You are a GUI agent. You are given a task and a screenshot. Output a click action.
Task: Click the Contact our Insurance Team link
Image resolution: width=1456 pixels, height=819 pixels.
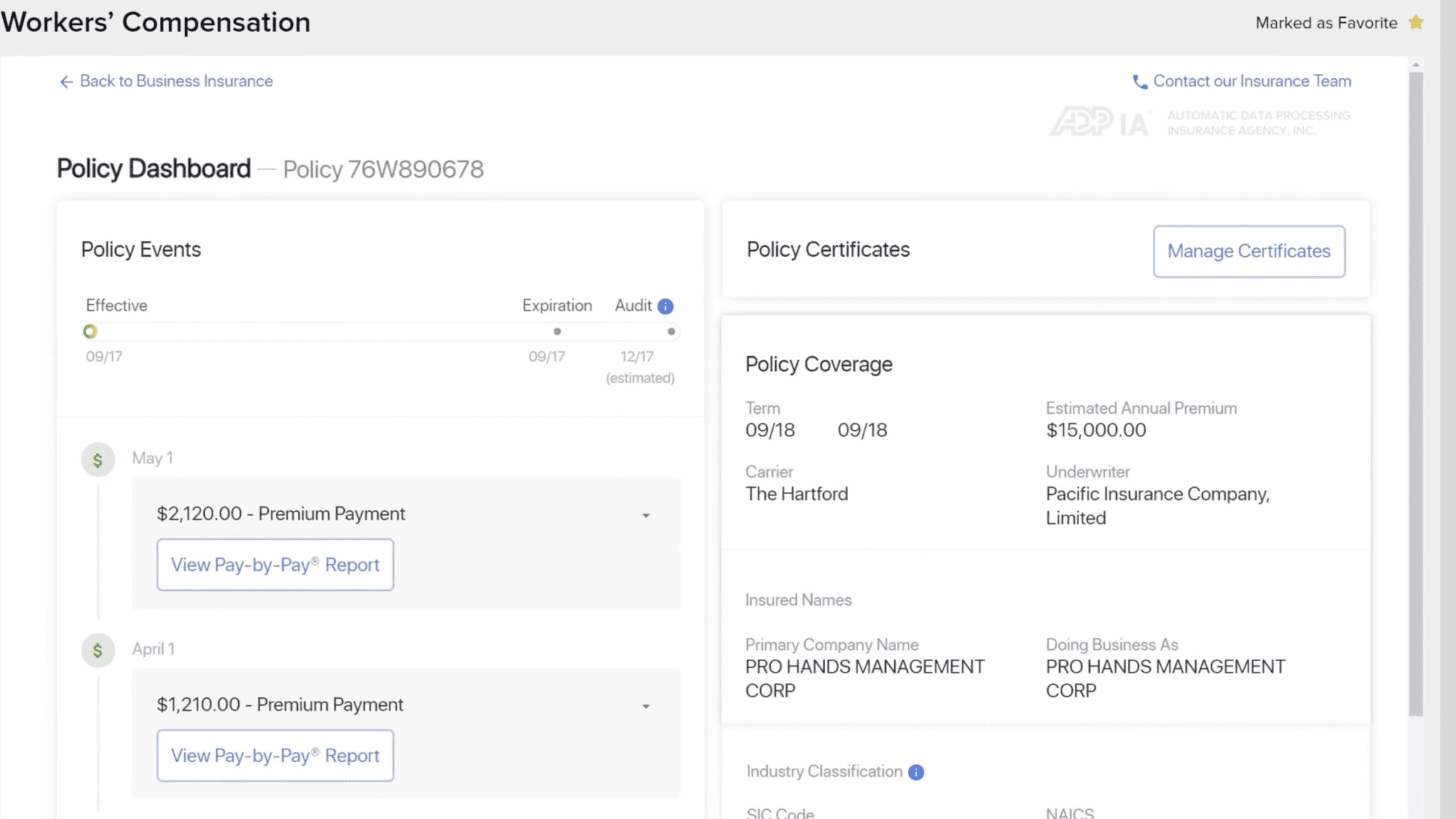click(x=1252, y=81)
